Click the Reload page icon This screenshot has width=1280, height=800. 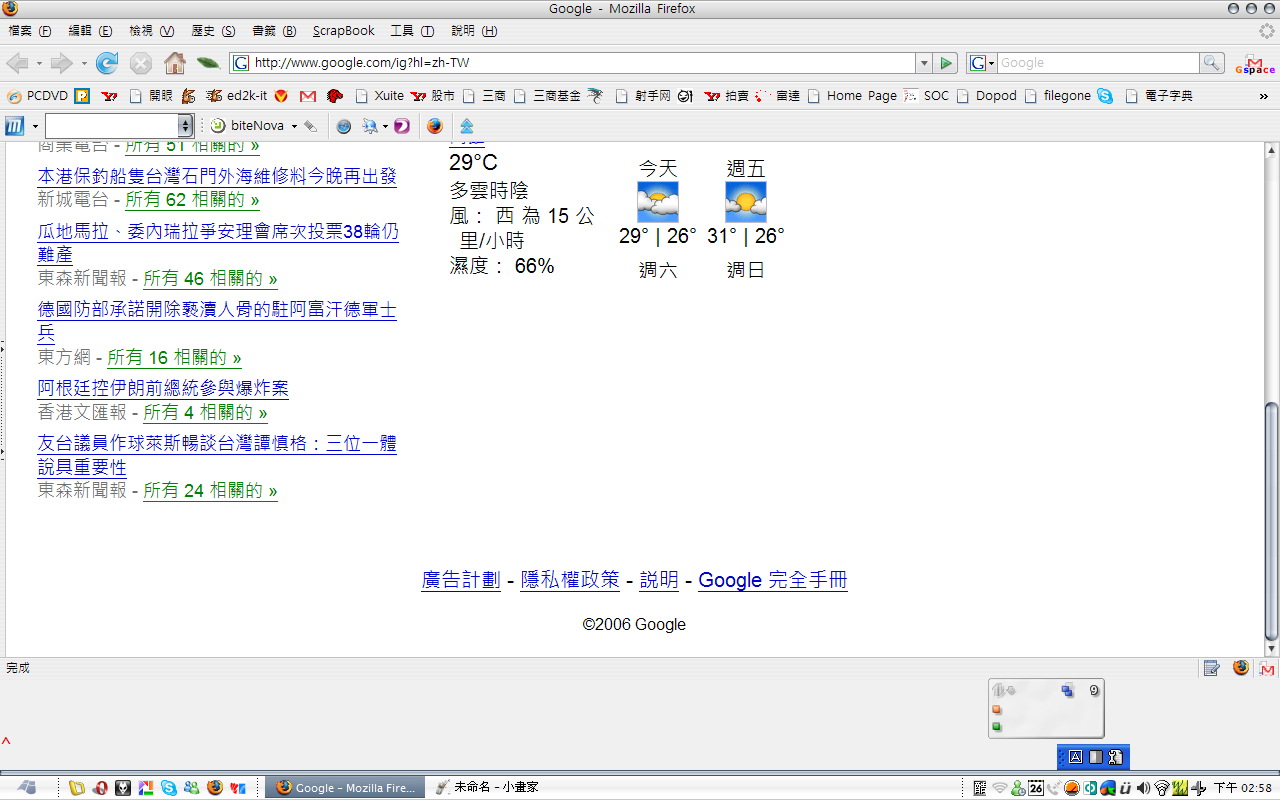(x=107, y=63)
